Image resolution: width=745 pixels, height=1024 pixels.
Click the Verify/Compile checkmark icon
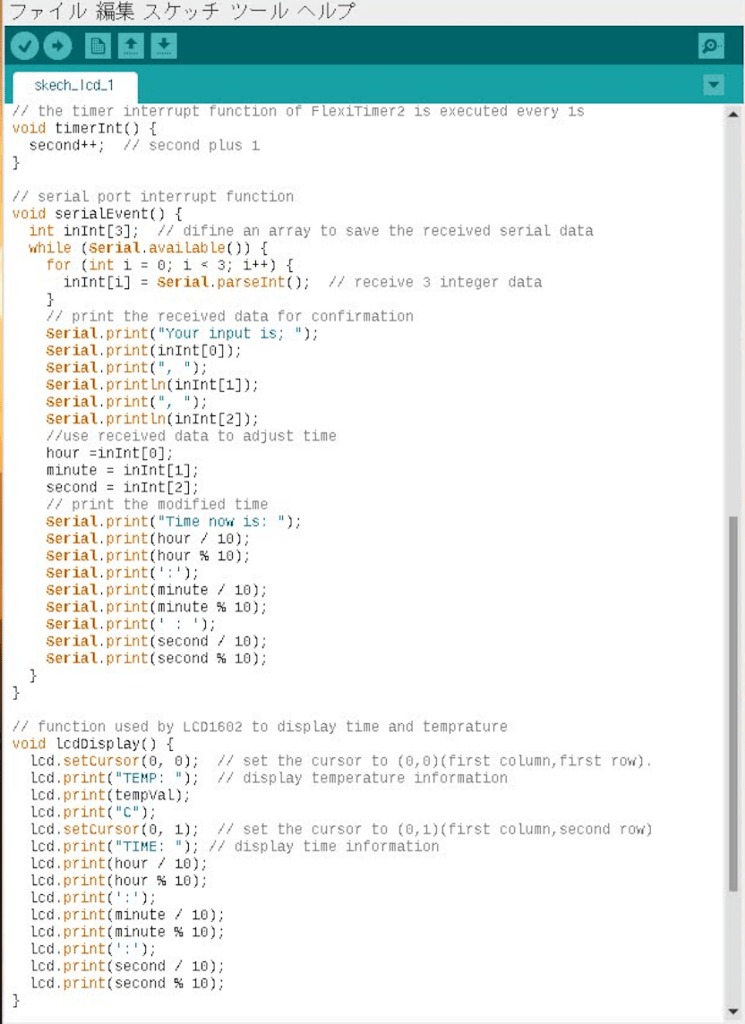[x=24, y=45]
